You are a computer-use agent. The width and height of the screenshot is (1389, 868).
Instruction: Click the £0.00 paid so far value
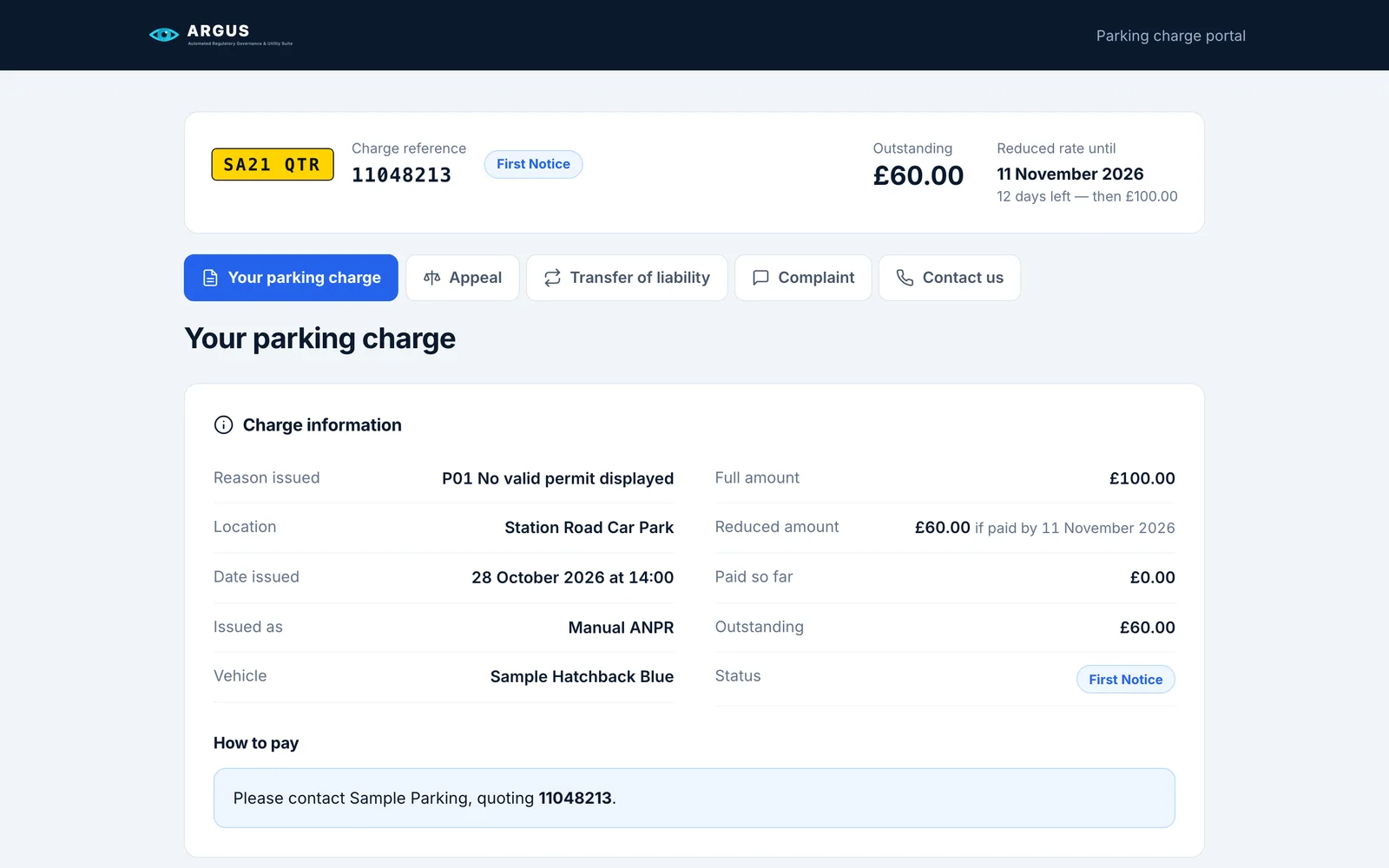click(x=1152, y=577)
